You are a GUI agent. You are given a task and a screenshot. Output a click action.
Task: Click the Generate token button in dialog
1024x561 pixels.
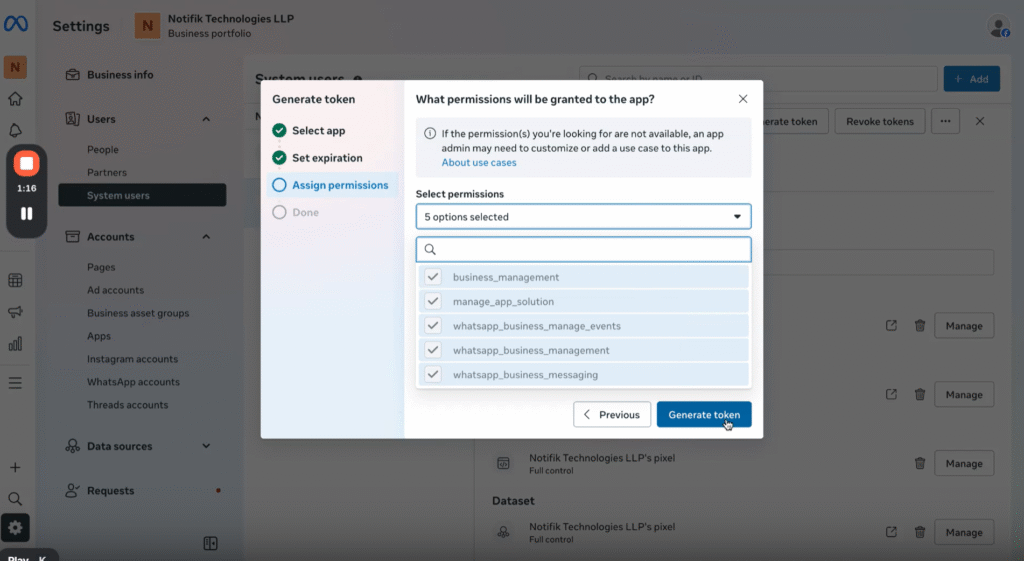click(704, 415)
